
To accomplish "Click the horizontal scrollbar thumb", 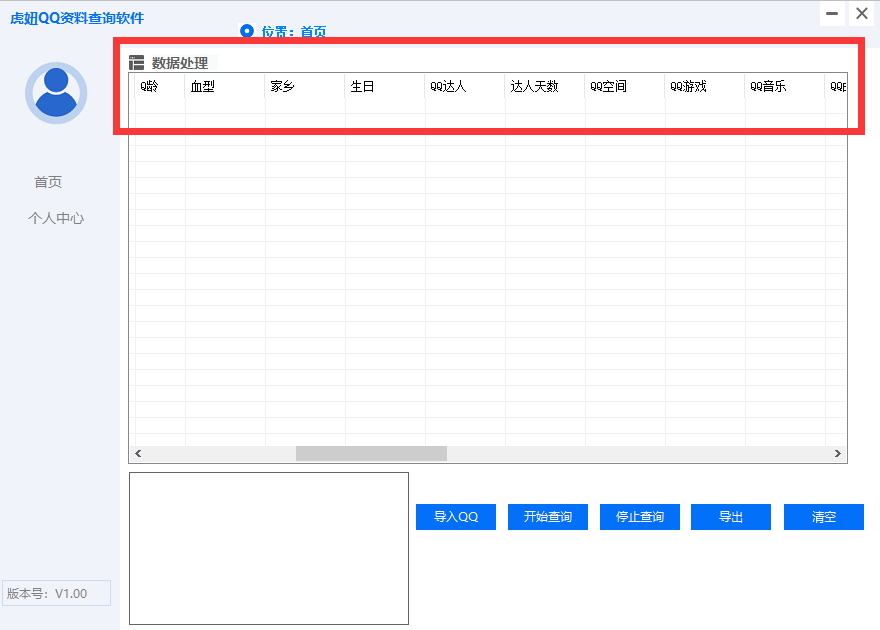I will tap(372, 453).
